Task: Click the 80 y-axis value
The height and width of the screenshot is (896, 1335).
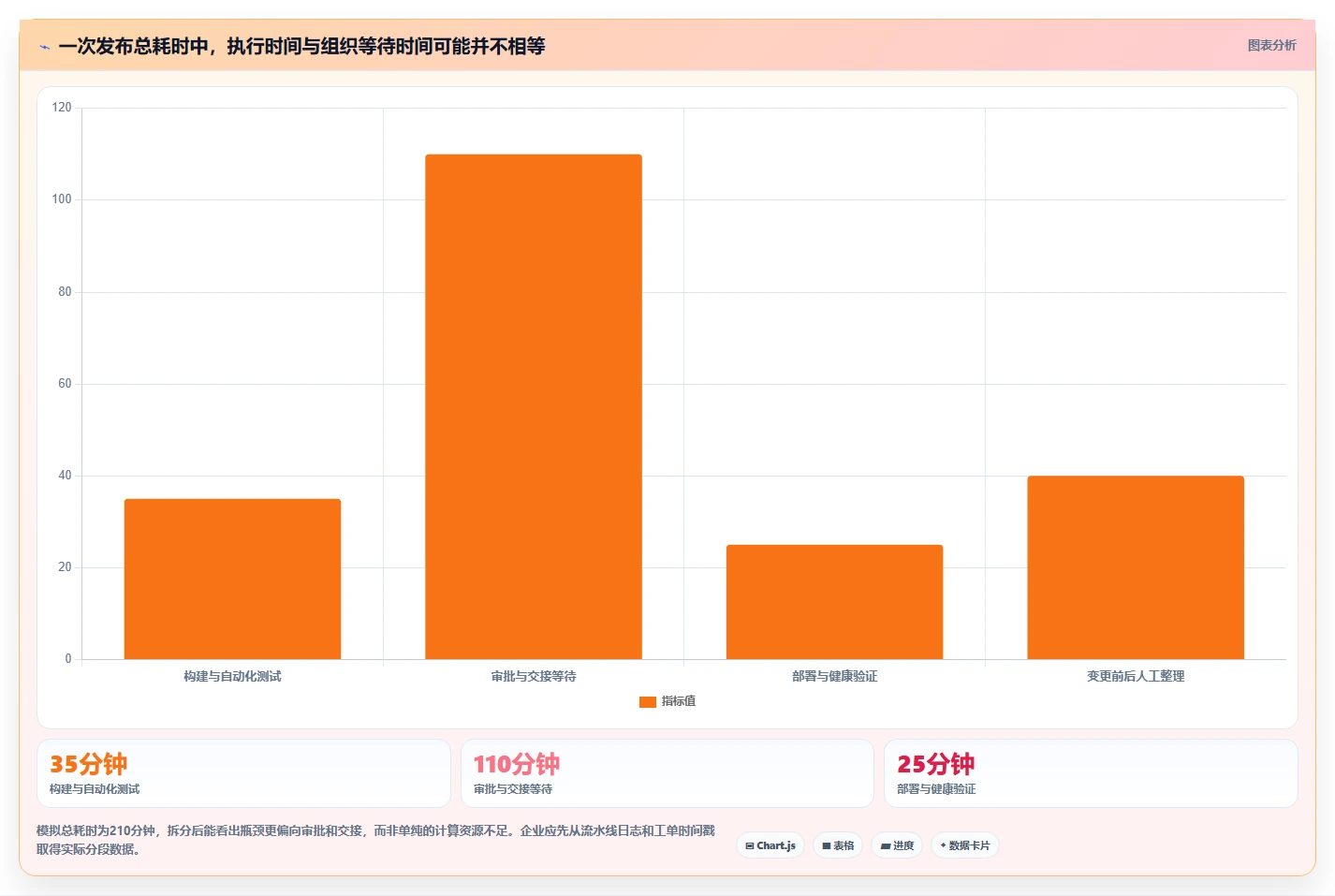Action: (x=65, y=292)
